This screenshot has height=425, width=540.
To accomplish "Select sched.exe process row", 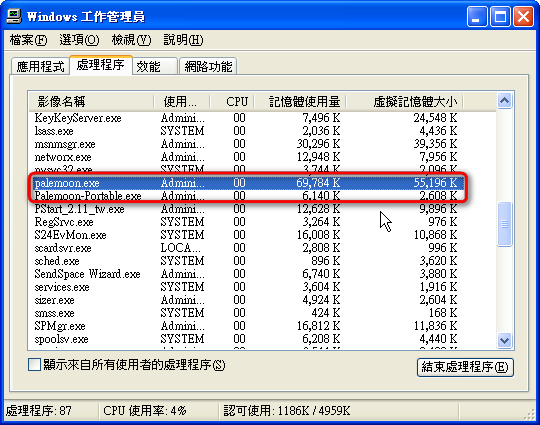I will (246, 261).
